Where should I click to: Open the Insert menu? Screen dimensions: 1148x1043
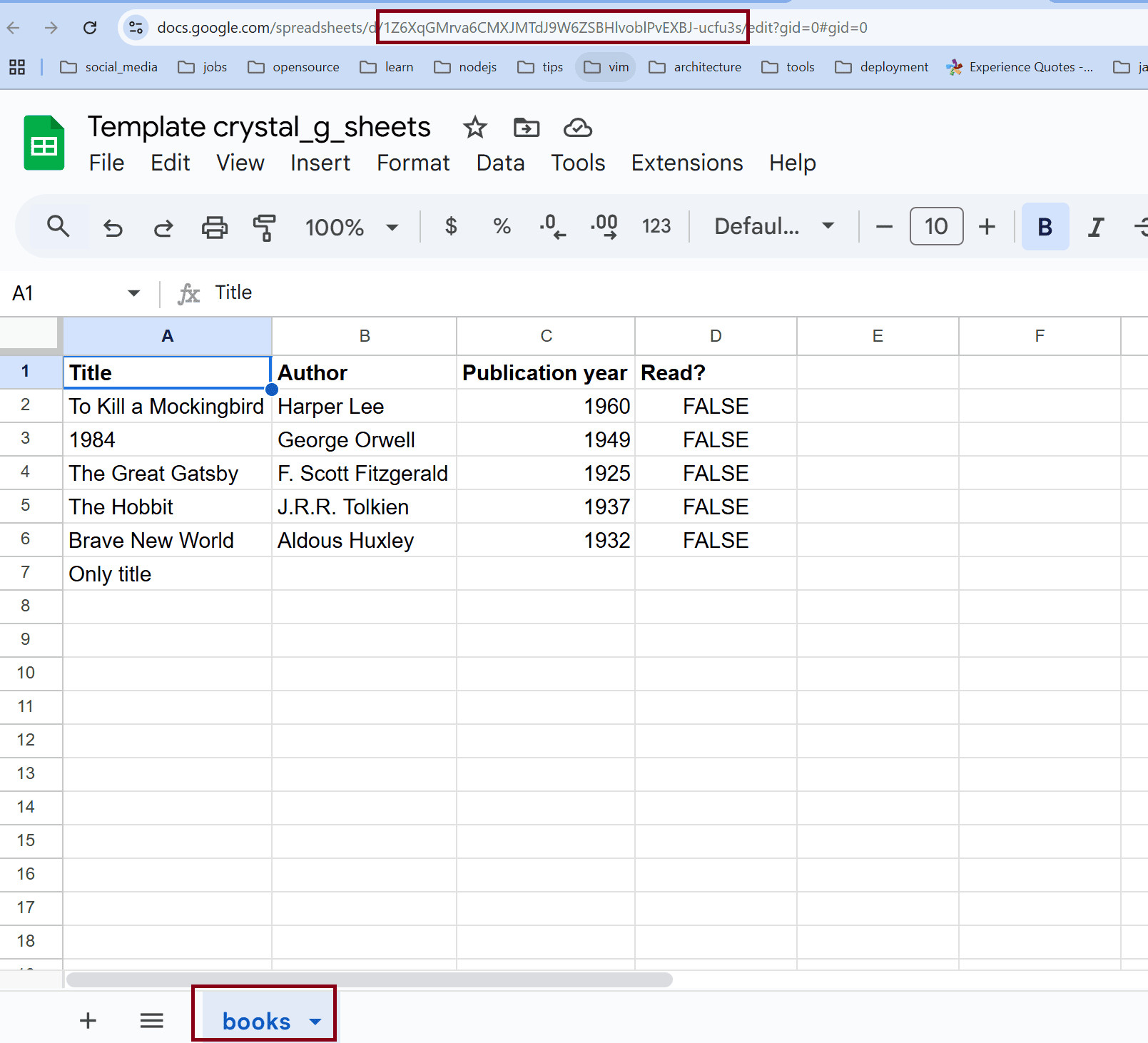tap(320, 163)
